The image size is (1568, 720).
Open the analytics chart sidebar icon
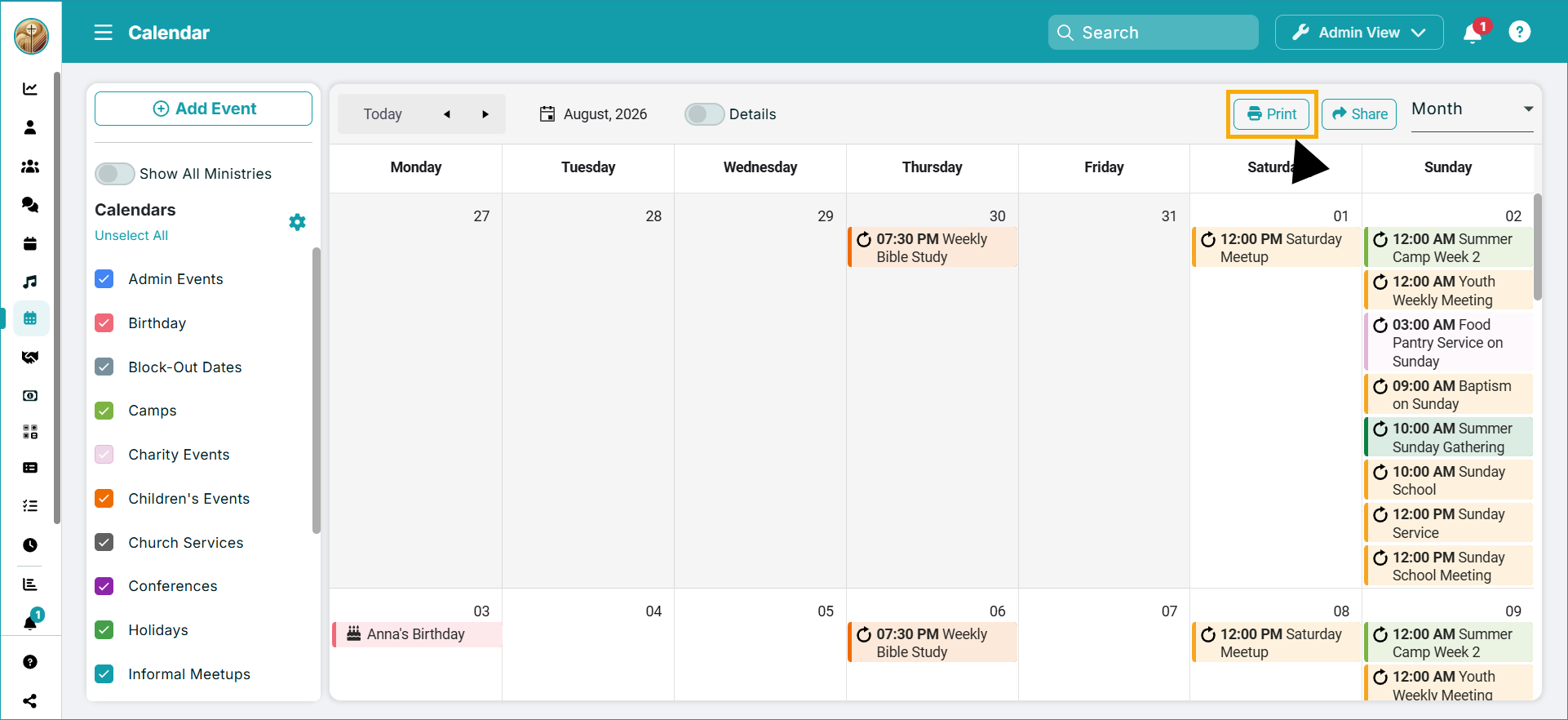(x=30, y=89)
